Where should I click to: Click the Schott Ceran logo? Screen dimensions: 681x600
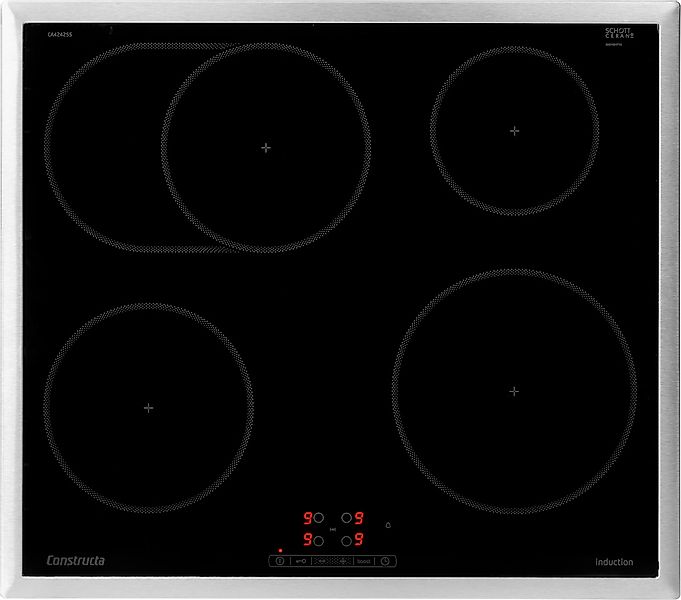click(x=619, y=33)
